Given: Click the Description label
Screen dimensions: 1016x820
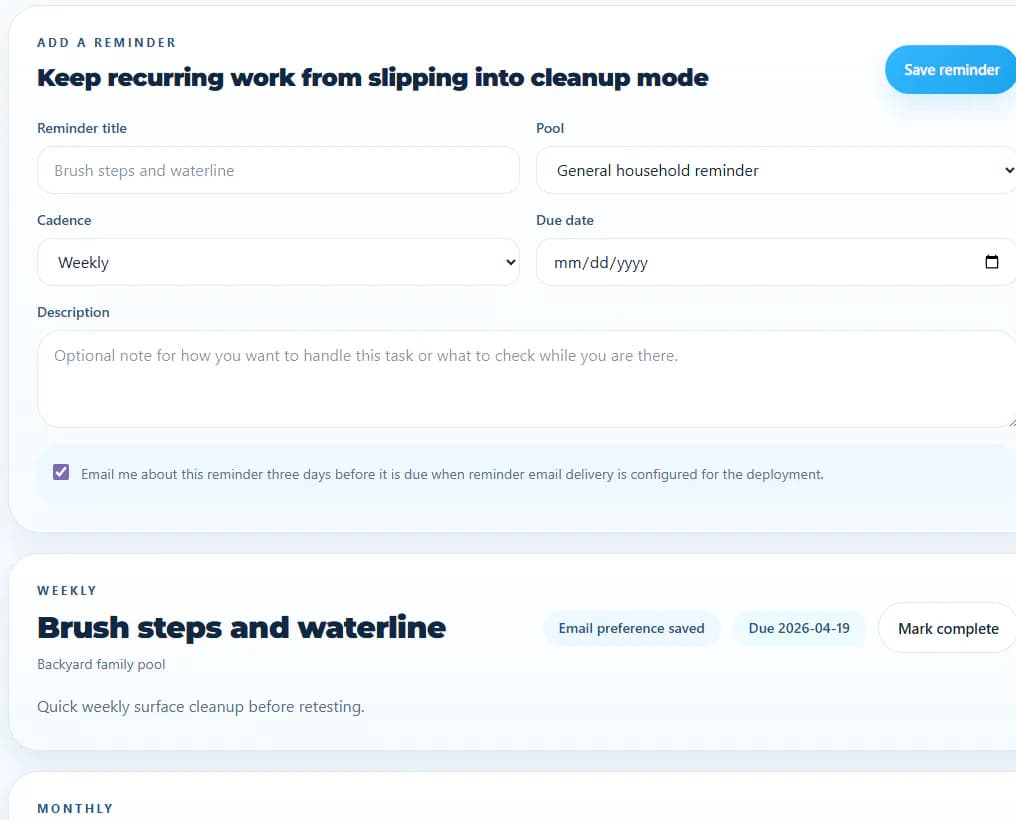Looking at the screenshot, I should [x=73, y=312].
